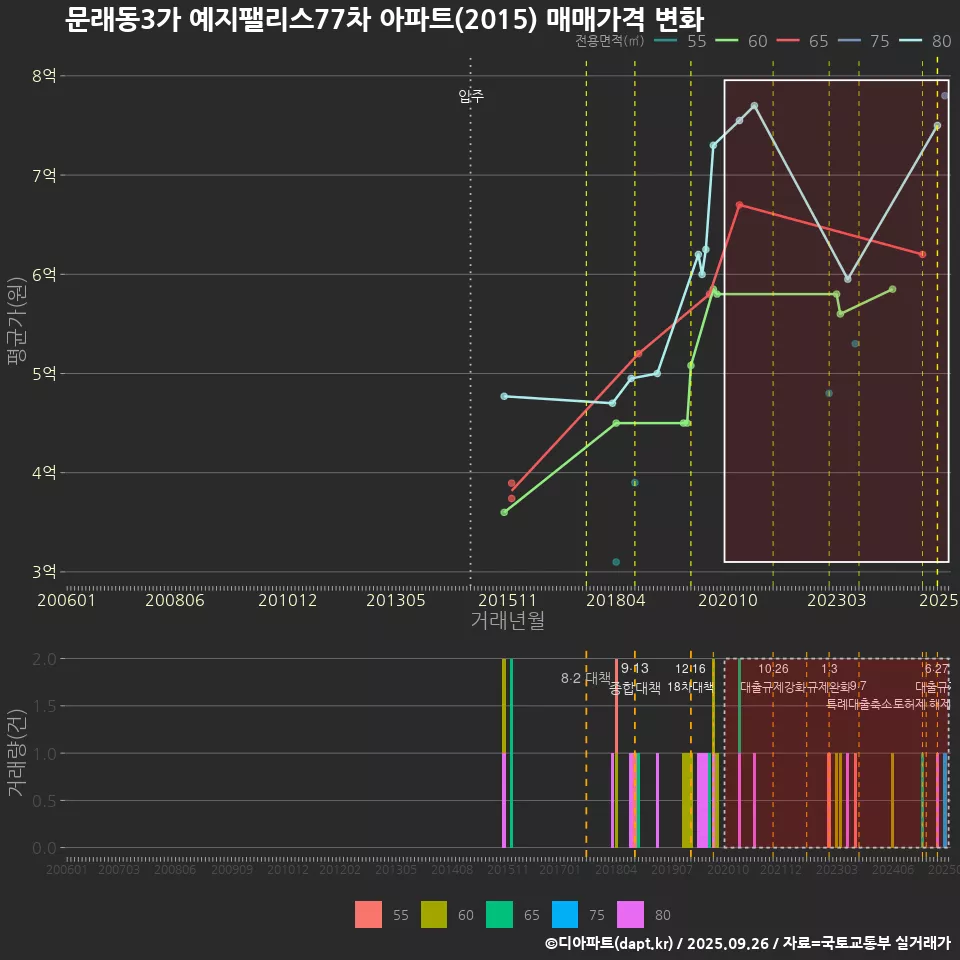Select the blue 75 legend swatch
Image resolution: width=960 pixels, height=960 pixels.
565,914
